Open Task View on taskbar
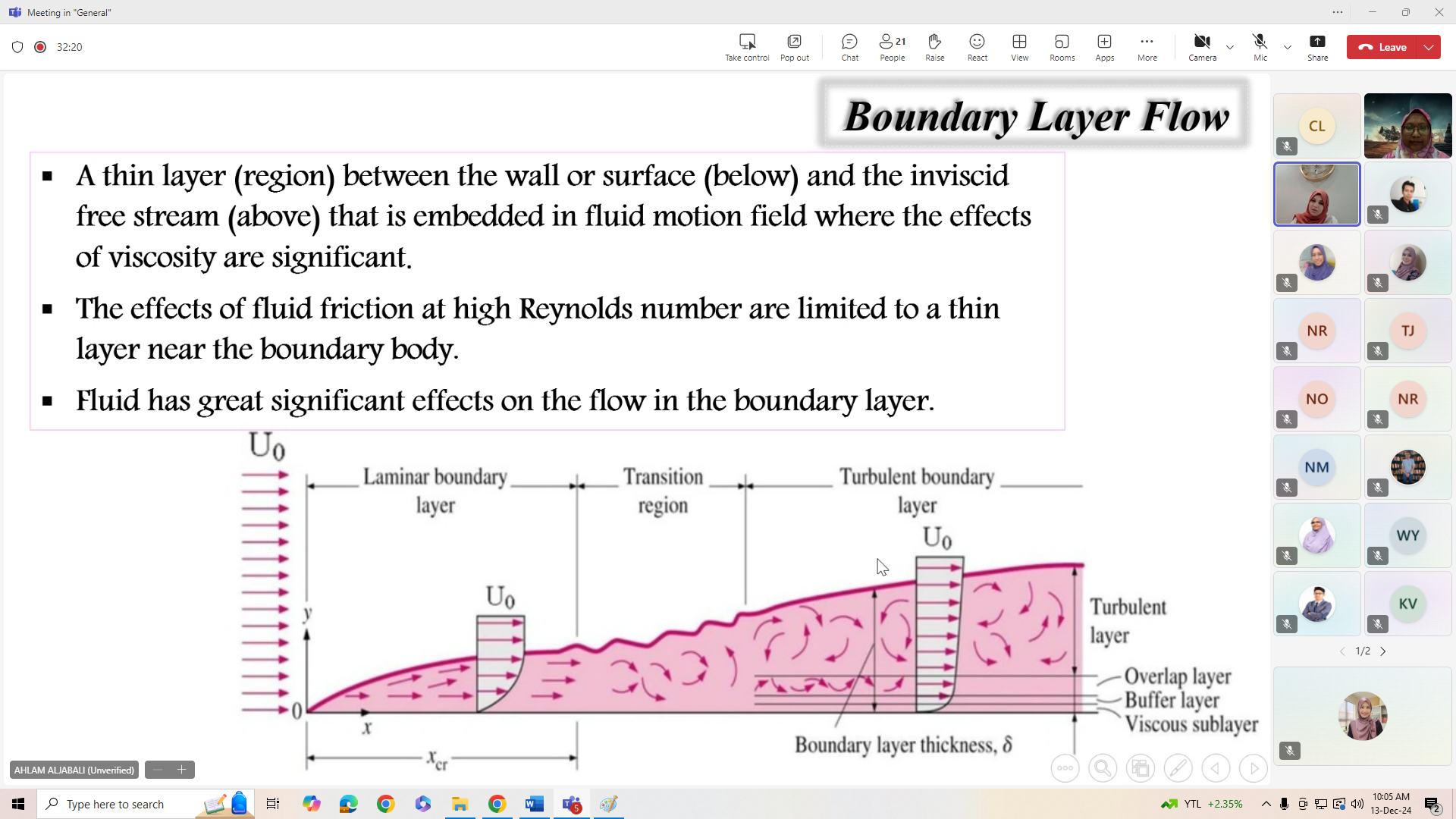The height and width of the screenshot is (819, 1456). tap(273, 804)
